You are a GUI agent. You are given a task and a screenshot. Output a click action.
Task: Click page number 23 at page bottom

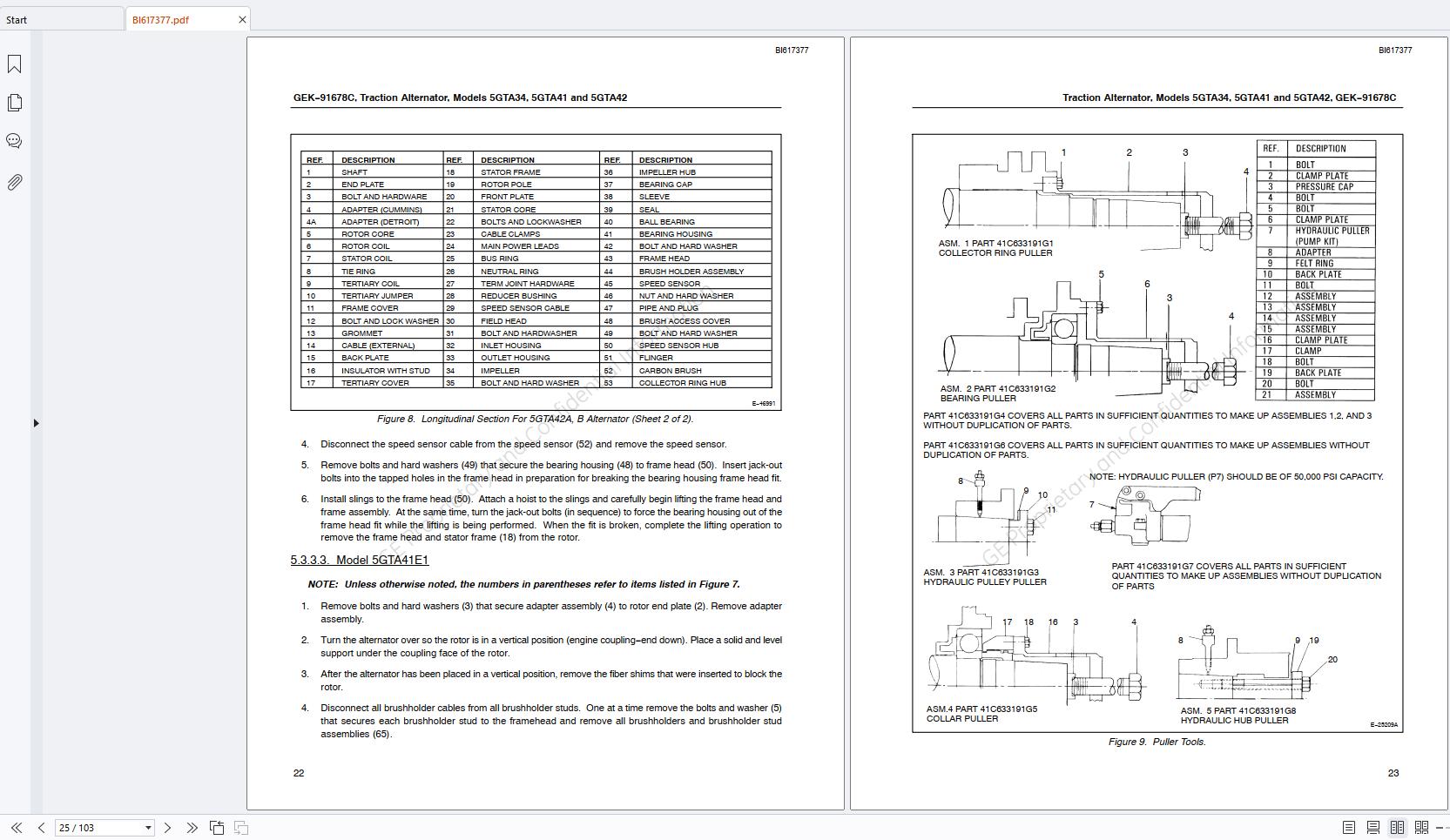click(1393, 773)
